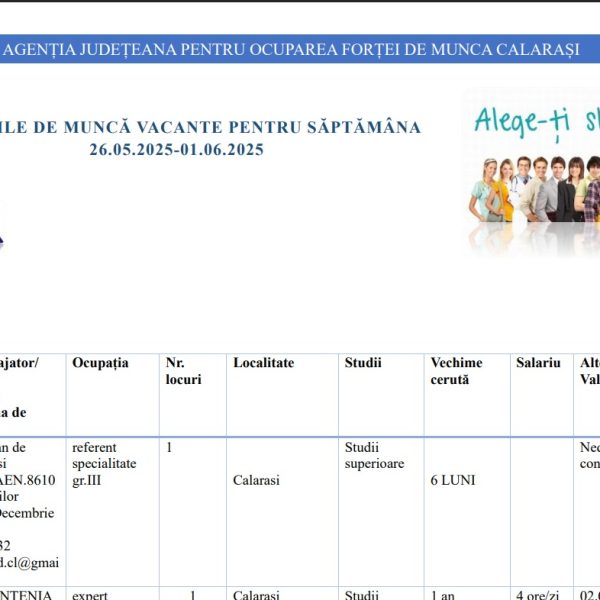
Task: Select the date range 26.05.2025-01.06.2025
Action: pyautogui.click(x=176, y=150)
